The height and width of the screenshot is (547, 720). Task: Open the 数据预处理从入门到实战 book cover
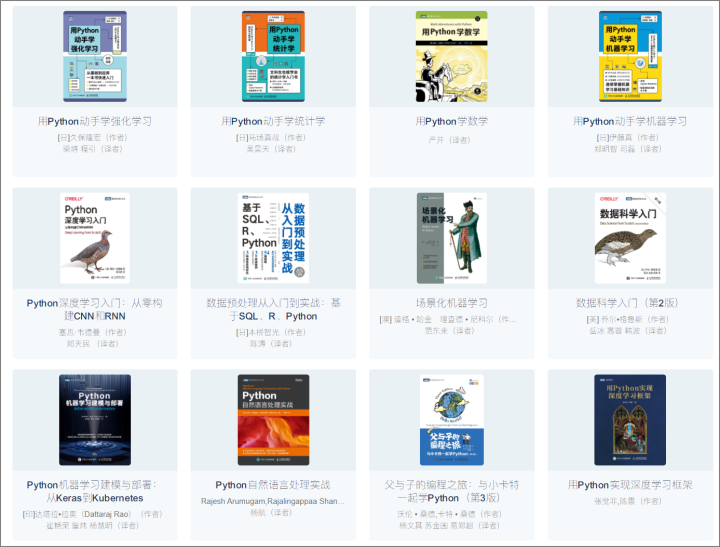273,238
